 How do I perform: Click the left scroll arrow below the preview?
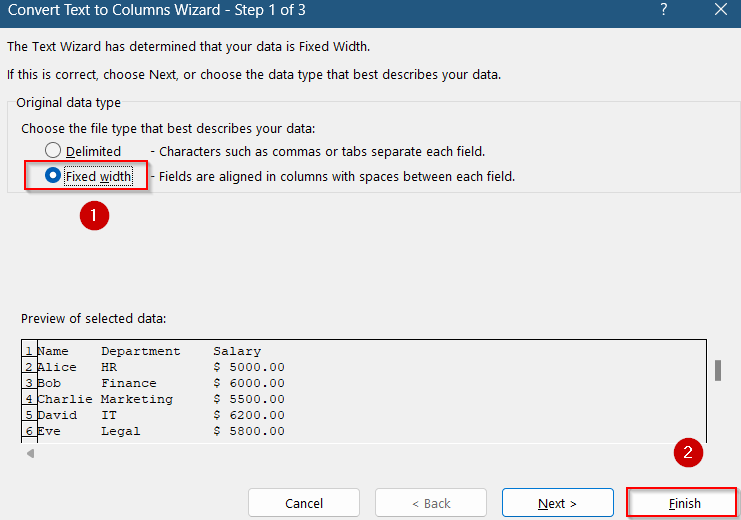point(30,454)
